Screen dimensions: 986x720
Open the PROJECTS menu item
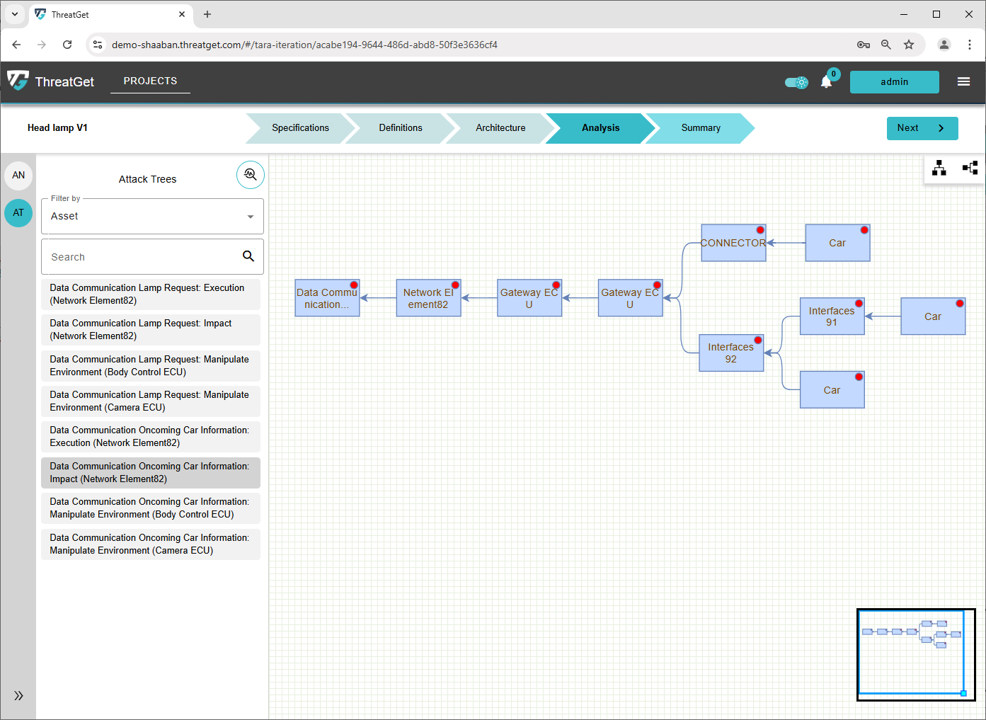[x=150, y=81]
